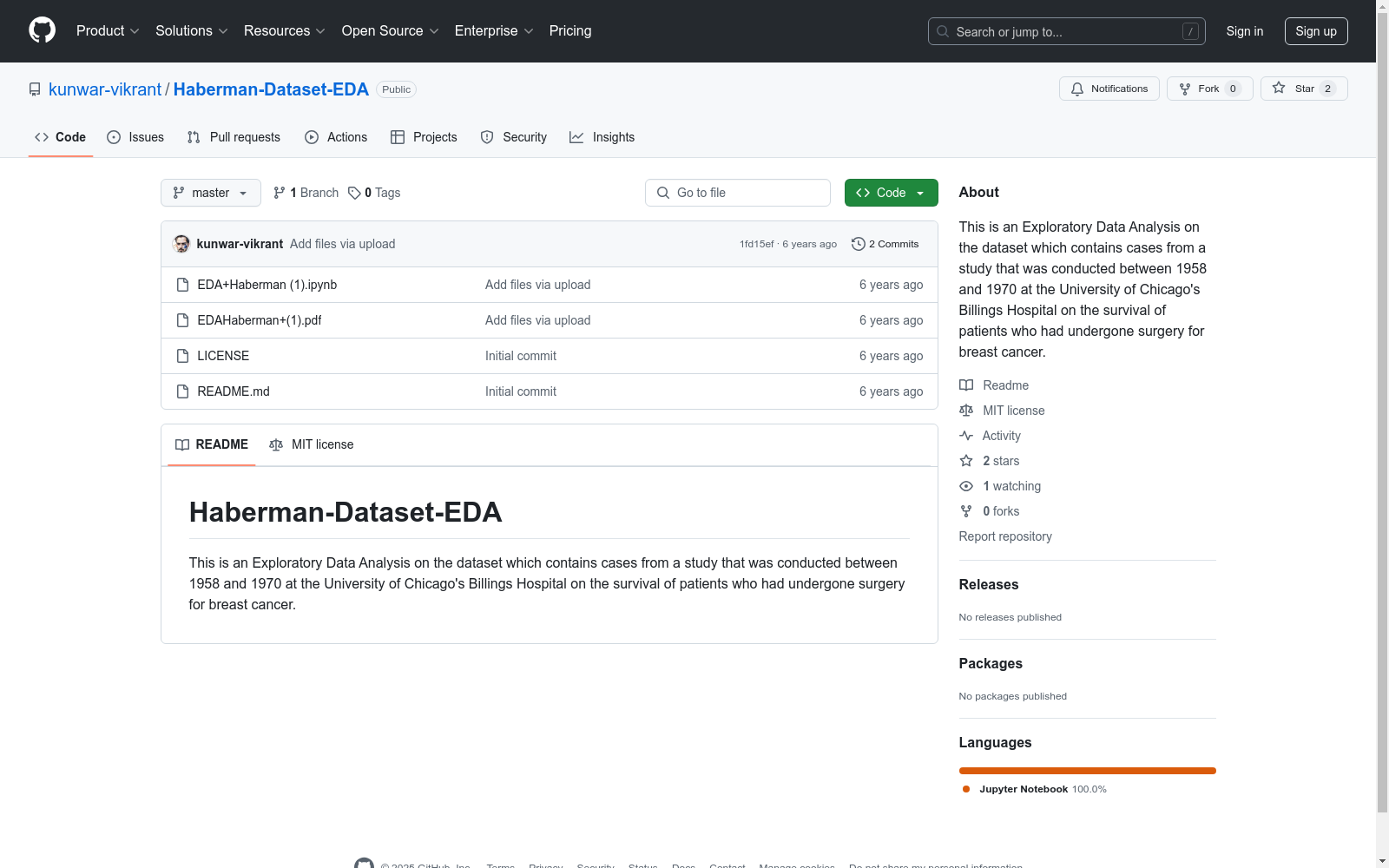Select the Code tab
Viewport: 1389px width, 868px height.
coord(61,137)
